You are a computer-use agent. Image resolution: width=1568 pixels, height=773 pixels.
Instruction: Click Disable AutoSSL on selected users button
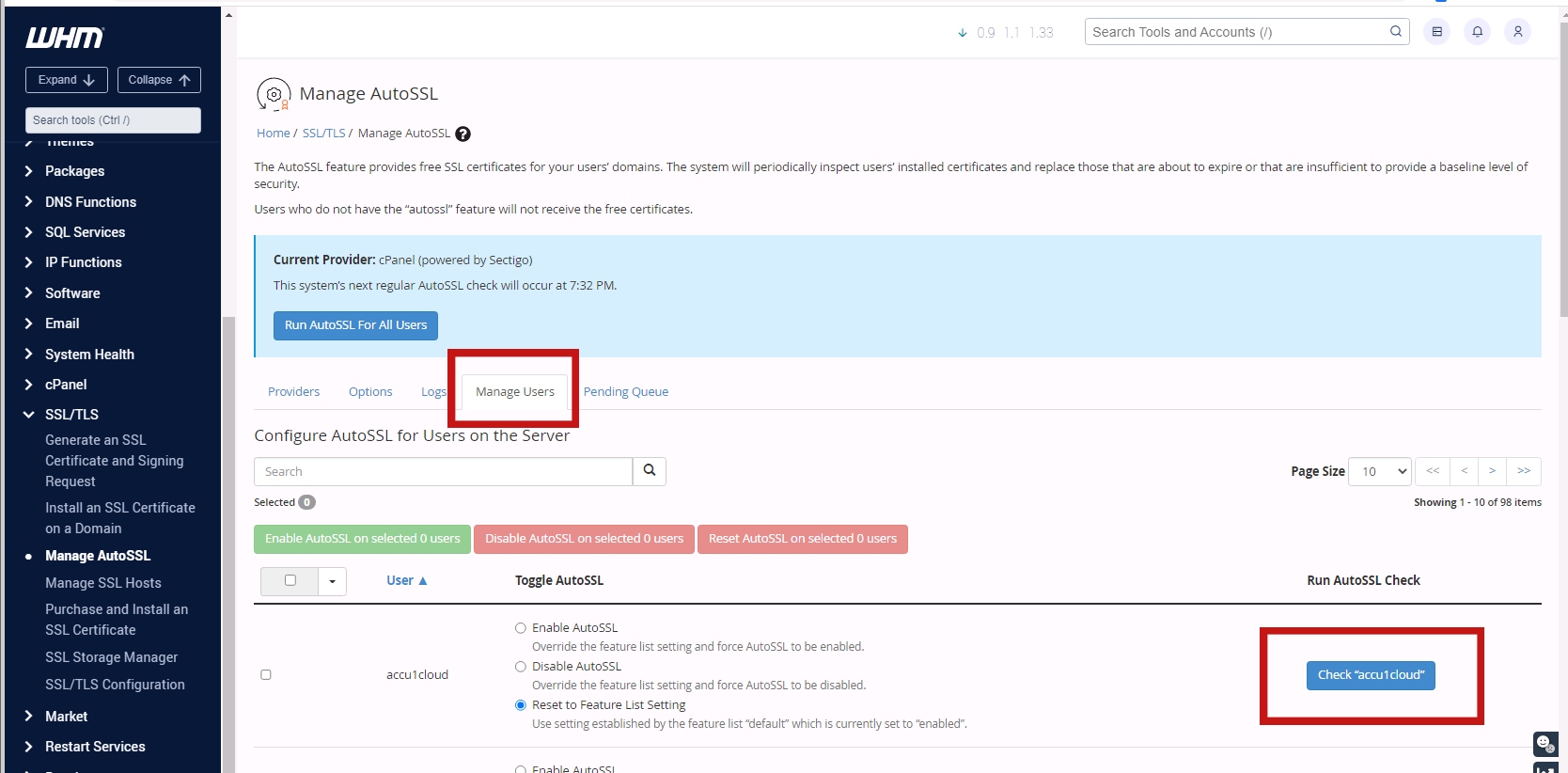(x=584, y=539)
